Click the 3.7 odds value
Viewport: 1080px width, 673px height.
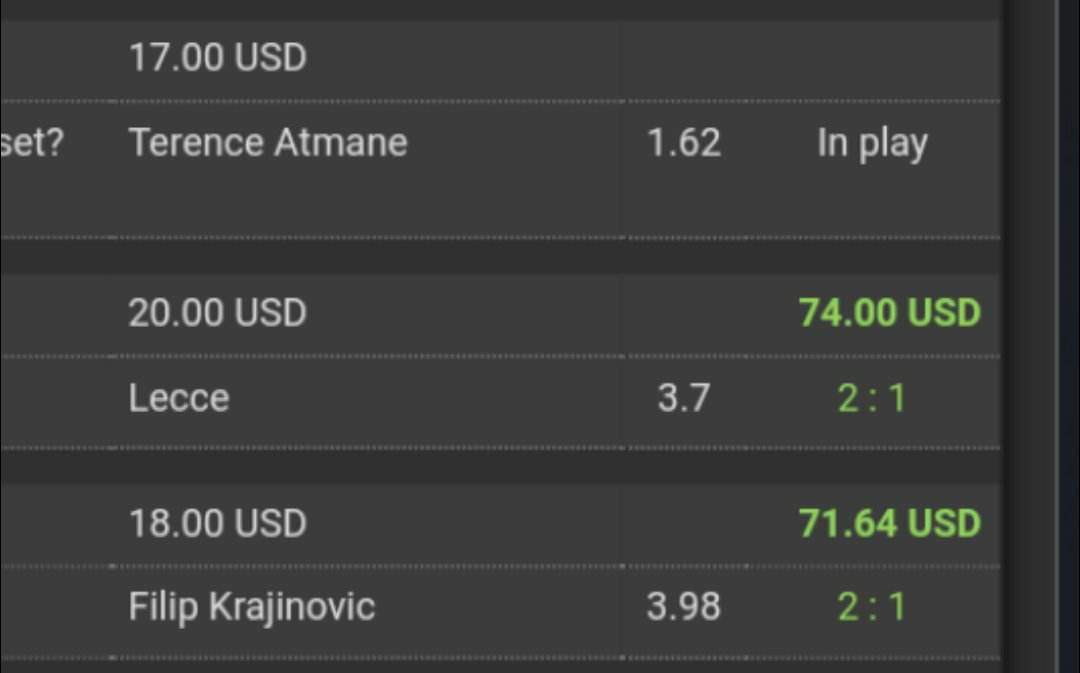pos(684,398)
